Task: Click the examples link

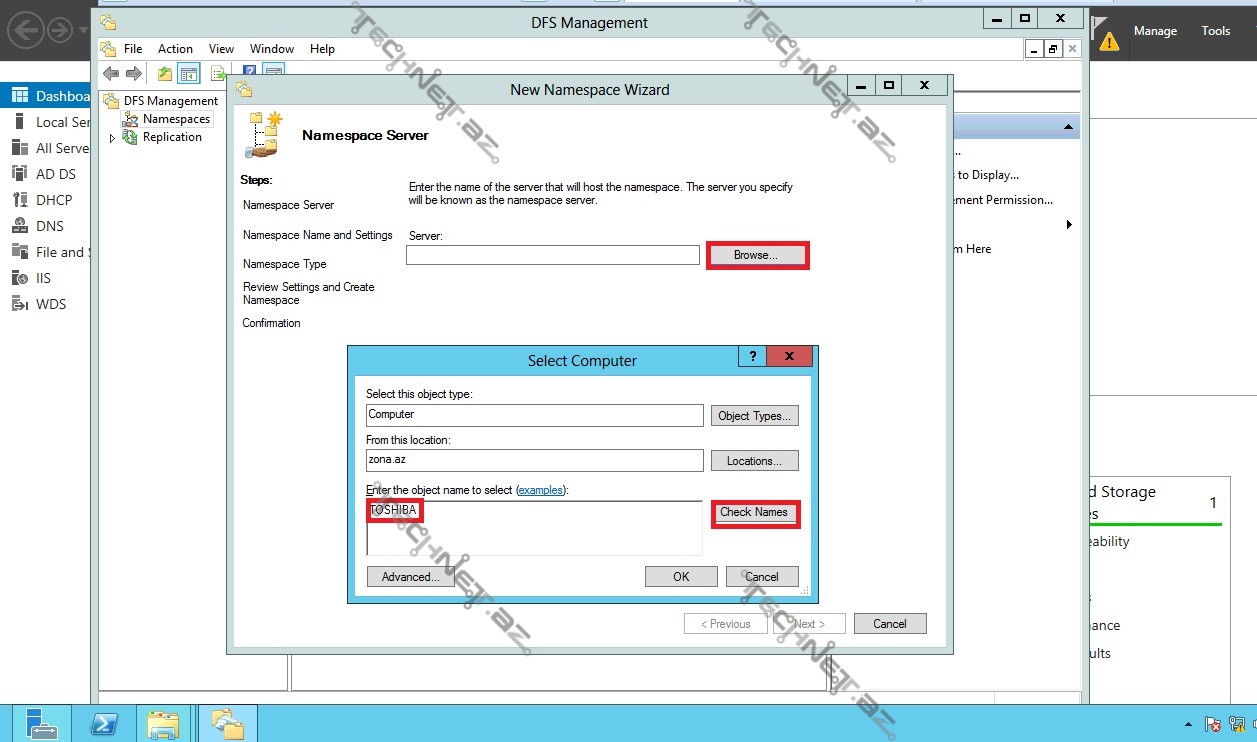Action: click(x=540, y=490)
